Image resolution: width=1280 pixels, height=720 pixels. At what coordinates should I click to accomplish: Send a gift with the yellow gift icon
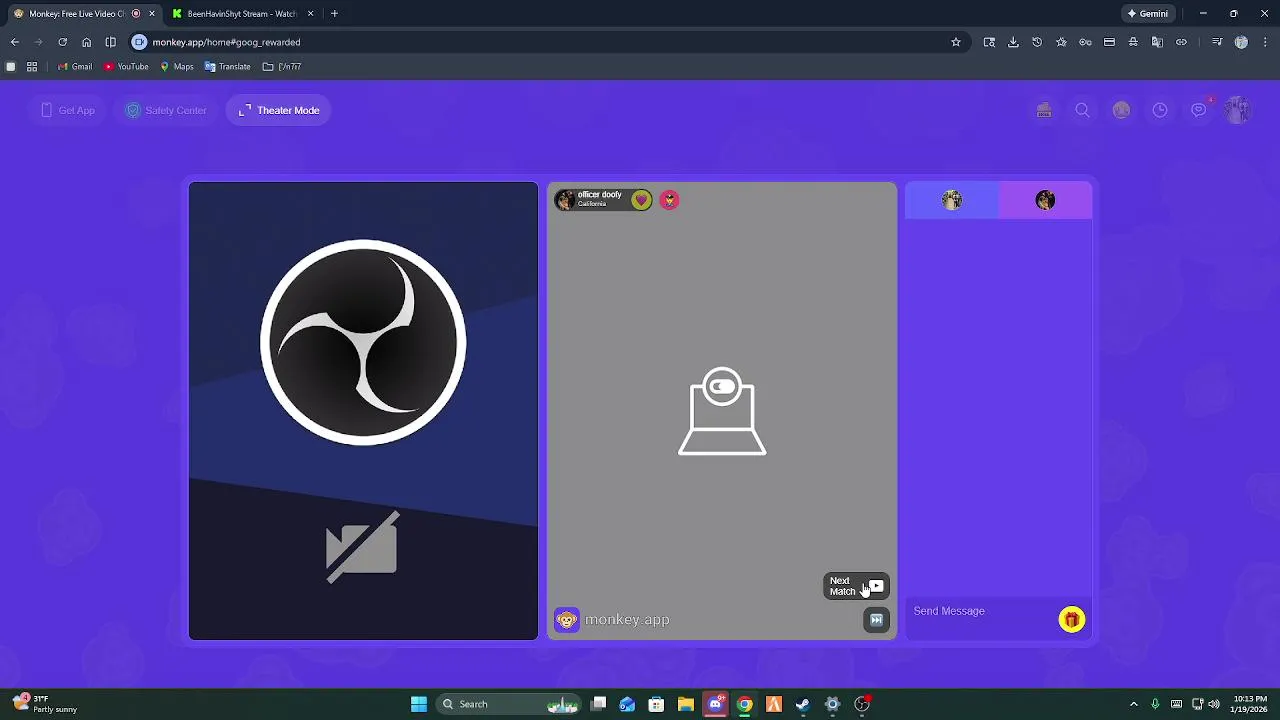1071,620
